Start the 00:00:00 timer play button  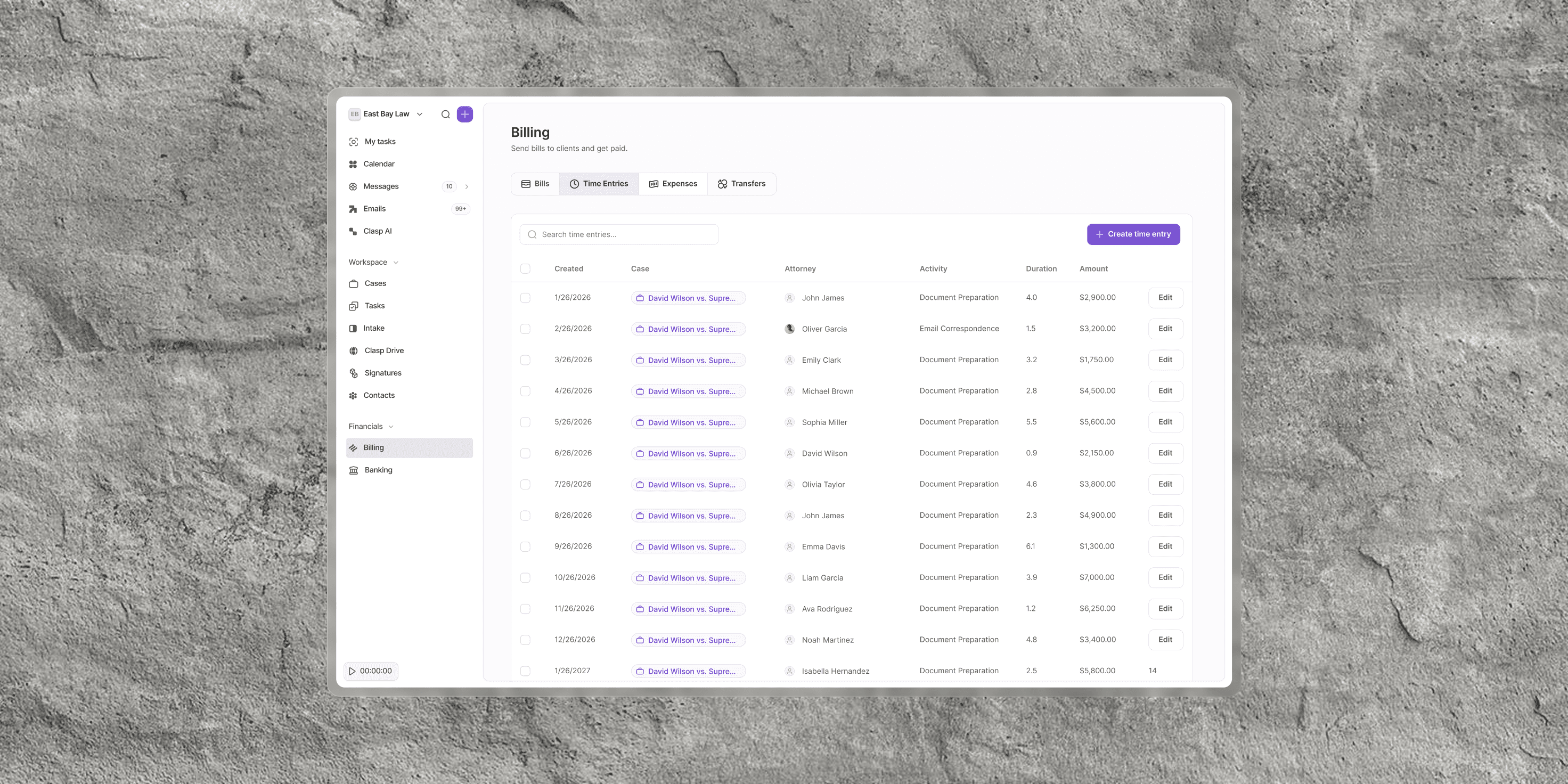(x=353, y=672)
